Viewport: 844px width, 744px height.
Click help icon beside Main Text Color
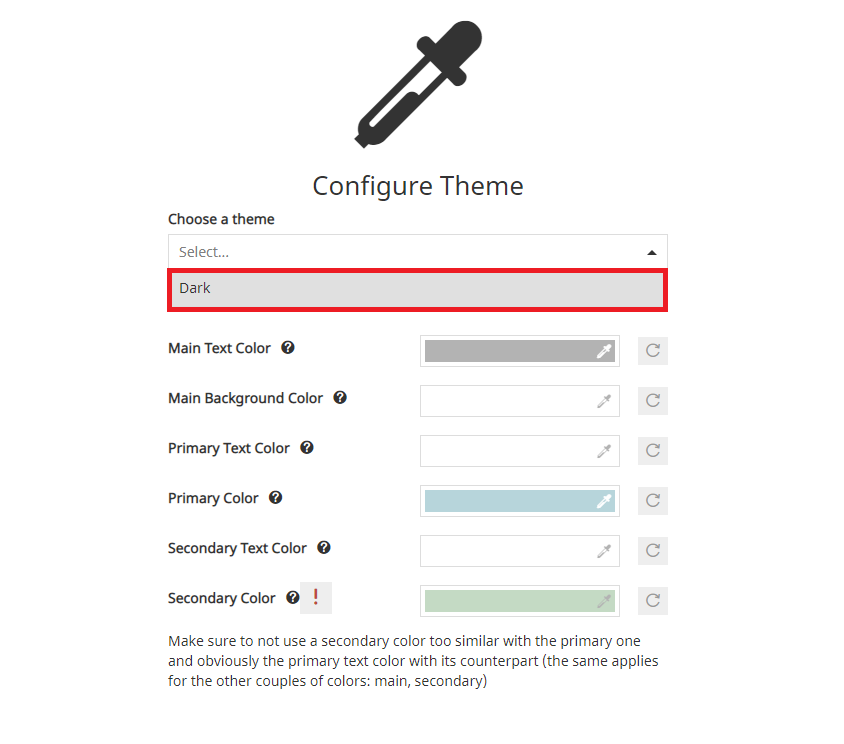pyautogui.click(x=288, y=348)
